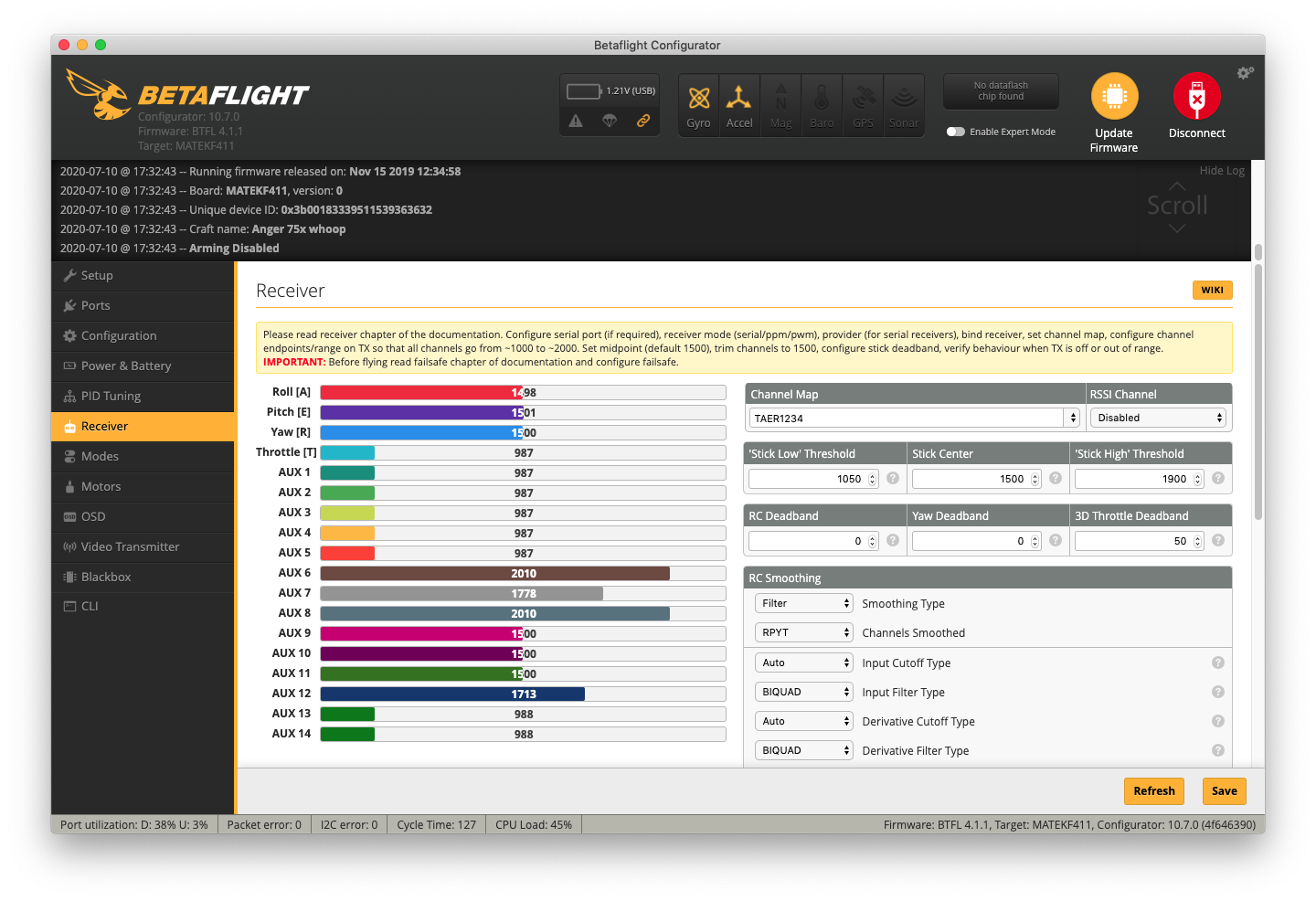Click the orange link status icon
Image resolution: width=1316 pixels, height=901 pixels.
pyautogui.click(x=643, y=121)
